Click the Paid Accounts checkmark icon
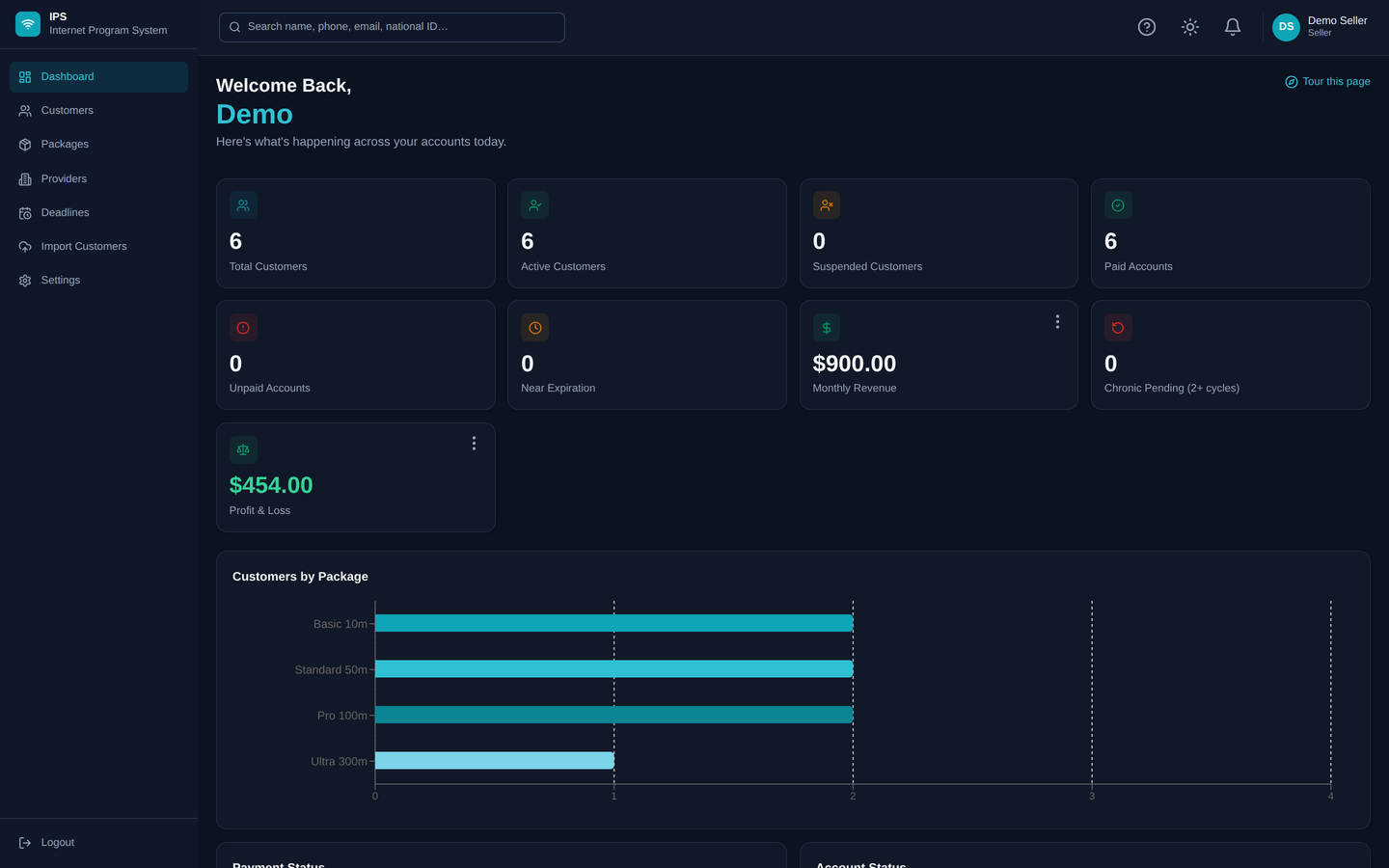 1118,205
